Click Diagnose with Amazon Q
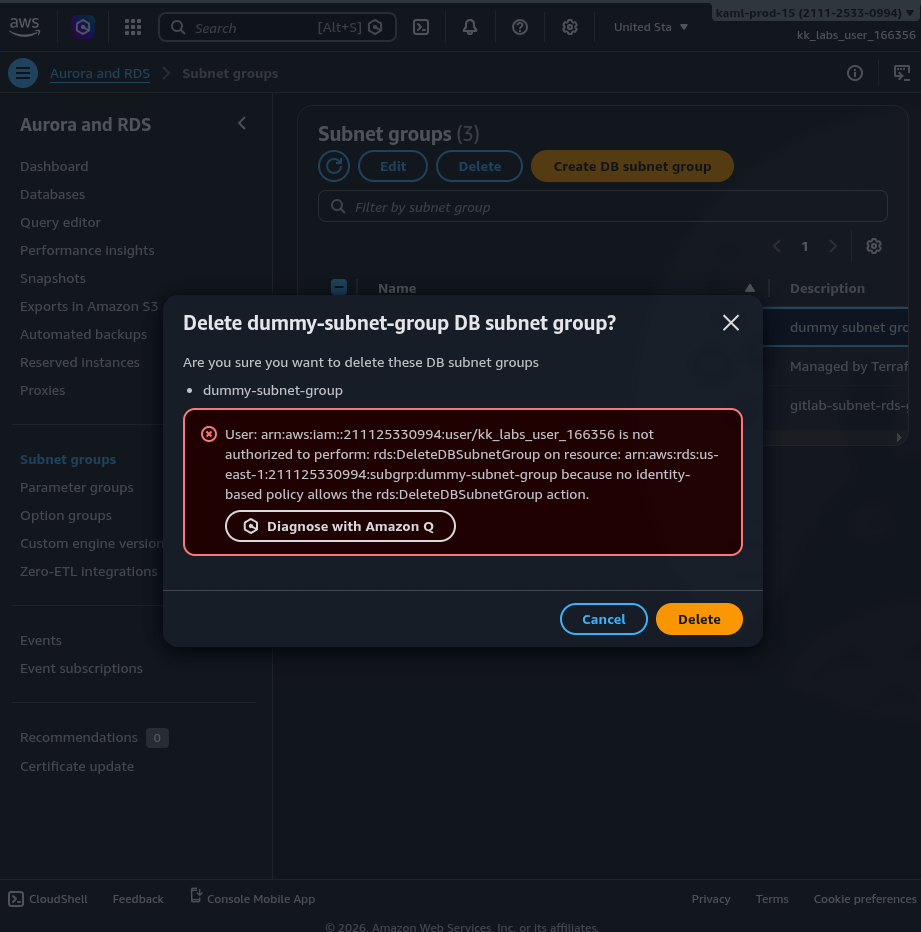Viewport: 921px width, 932px height. coord(340,526)
